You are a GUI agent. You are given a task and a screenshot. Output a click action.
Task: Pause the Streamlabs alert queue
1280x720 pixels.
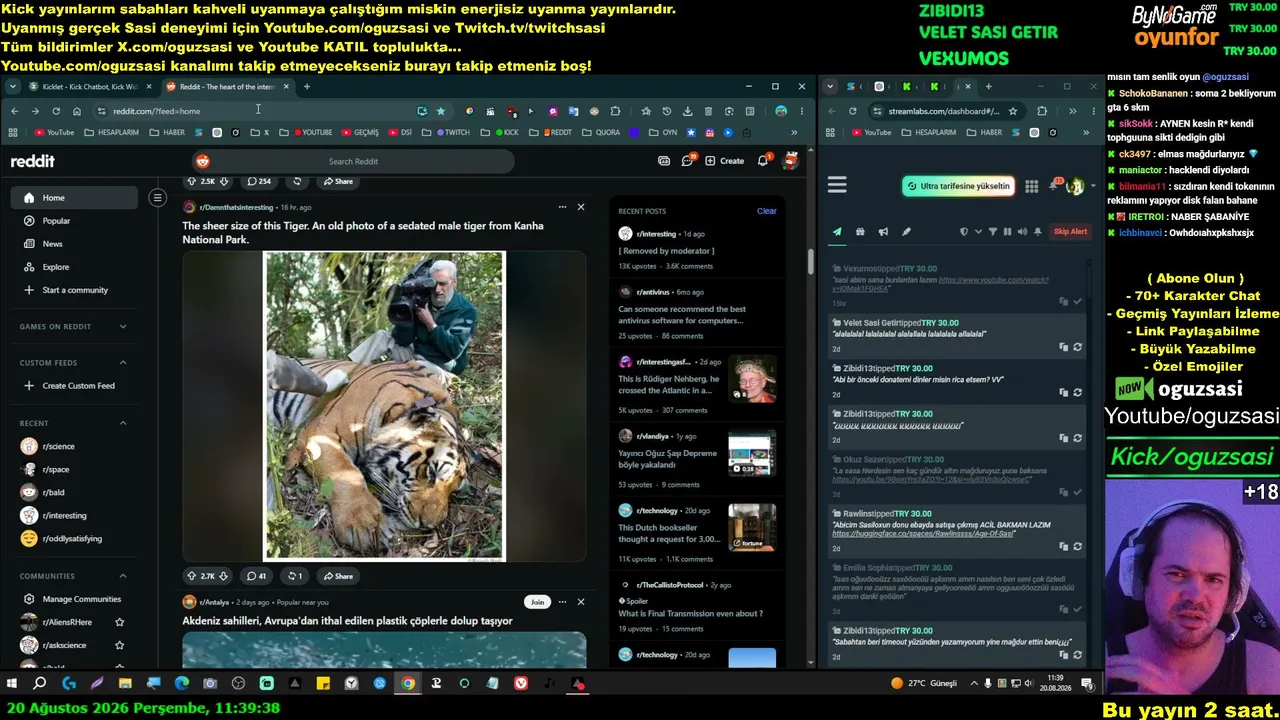(1007, 232)
